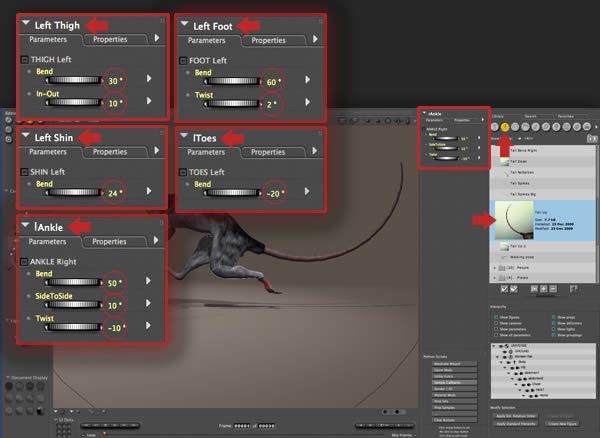Click the large lAnkle SideToSide parameter dial
The width and height of the screenshot is (600, 438).
(x=74, y=305)
